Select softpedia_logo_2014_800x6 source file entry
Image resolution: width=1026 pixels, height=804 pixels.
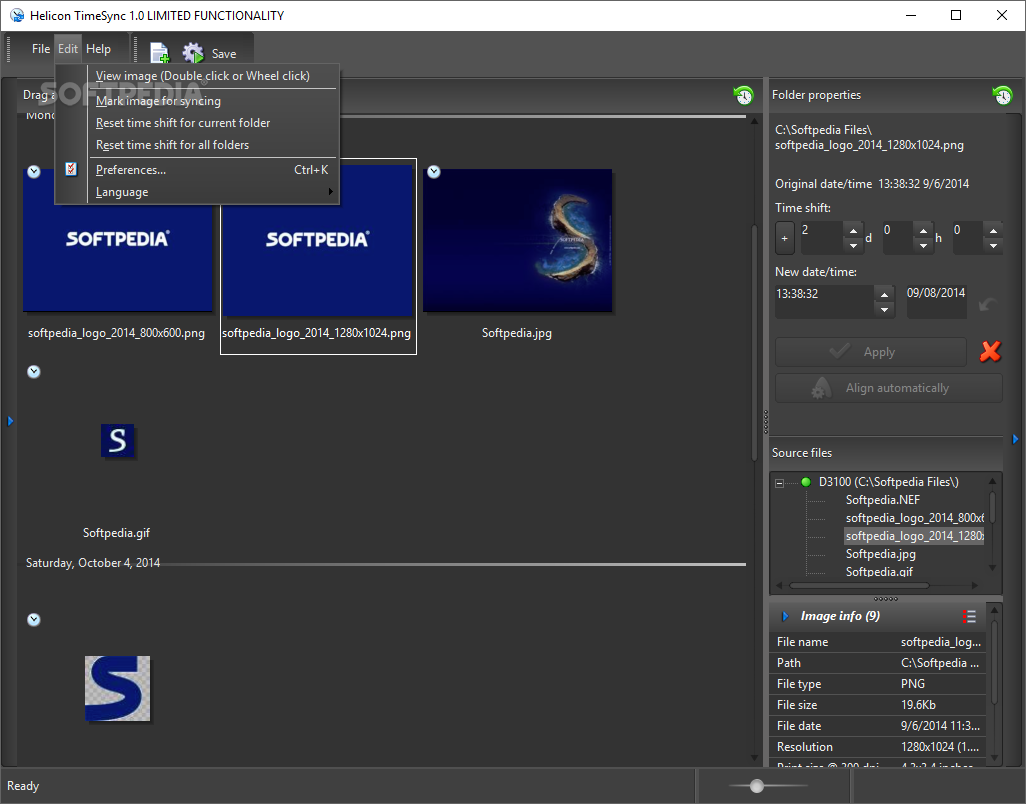pos(915,518)
